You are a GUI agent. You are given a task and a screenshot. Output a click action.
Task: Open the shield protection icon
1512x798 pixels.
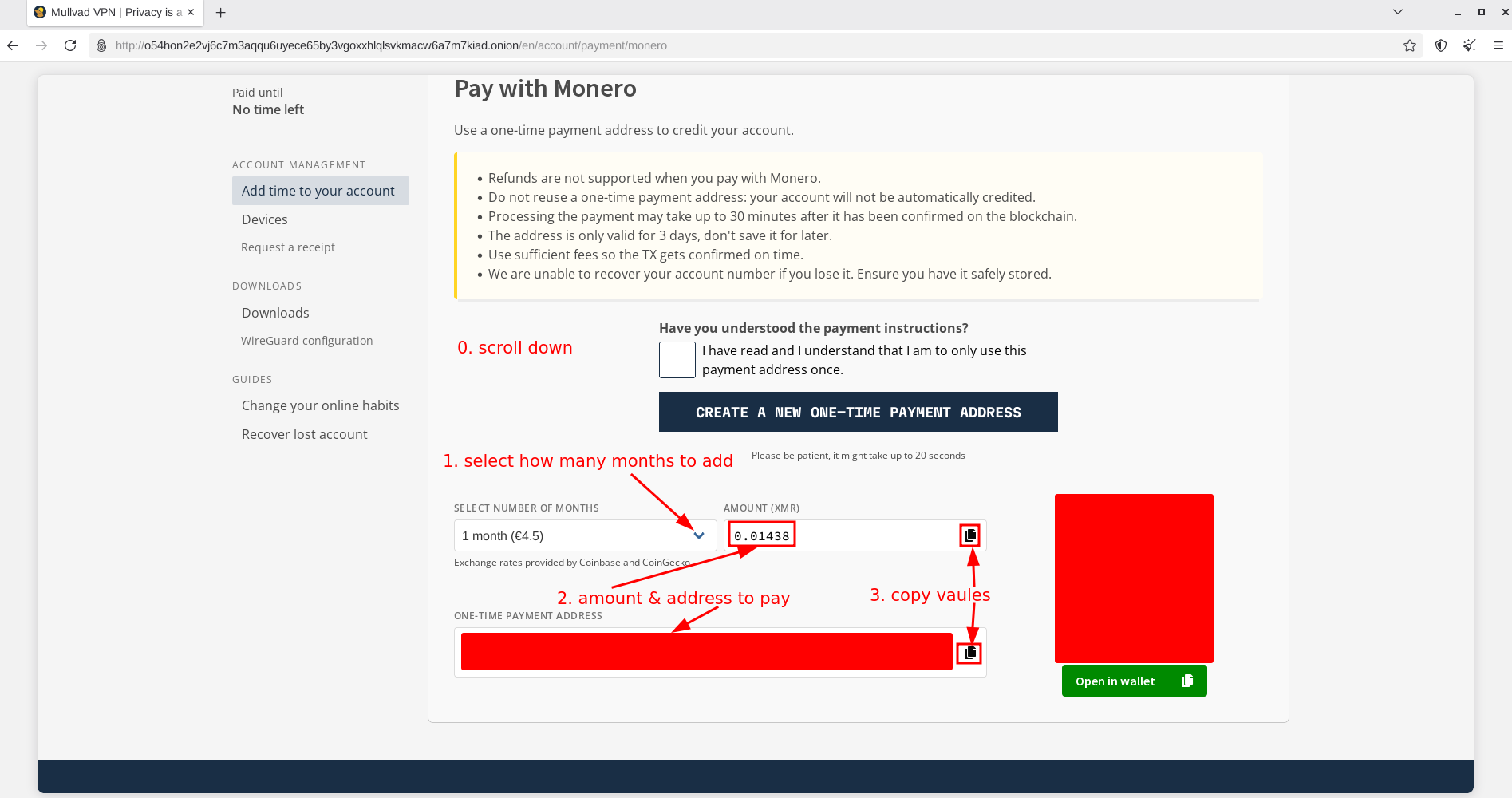[1440, 45]
